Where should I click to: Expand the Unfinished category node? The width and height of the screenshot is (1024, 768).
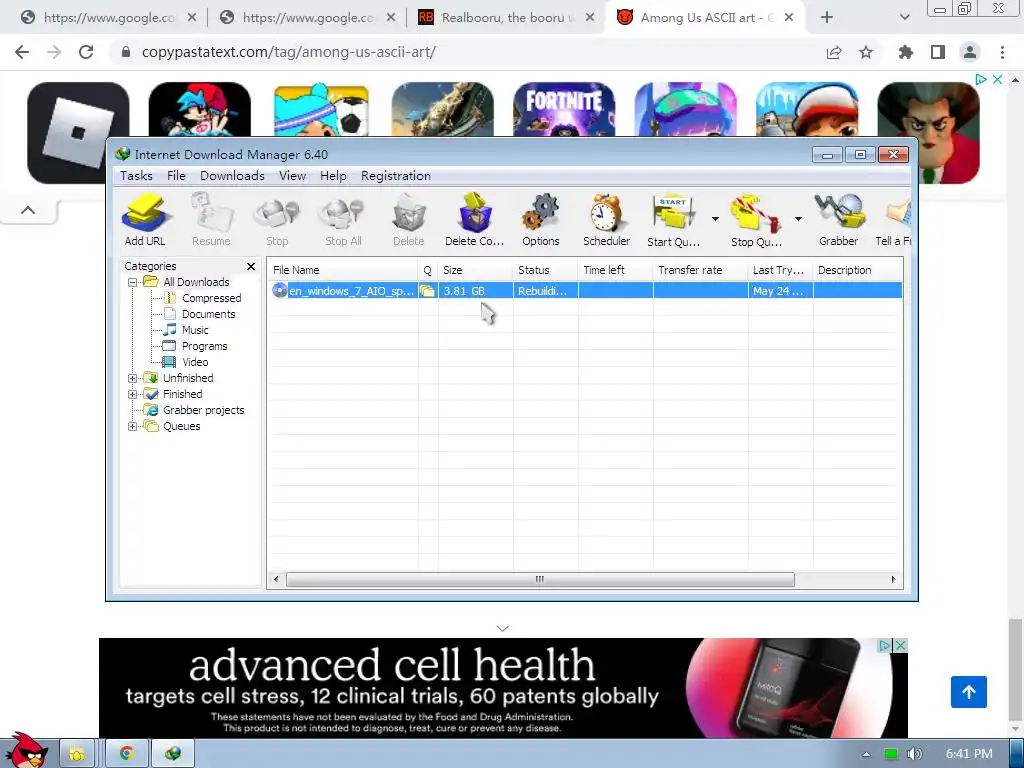[133, 378]
